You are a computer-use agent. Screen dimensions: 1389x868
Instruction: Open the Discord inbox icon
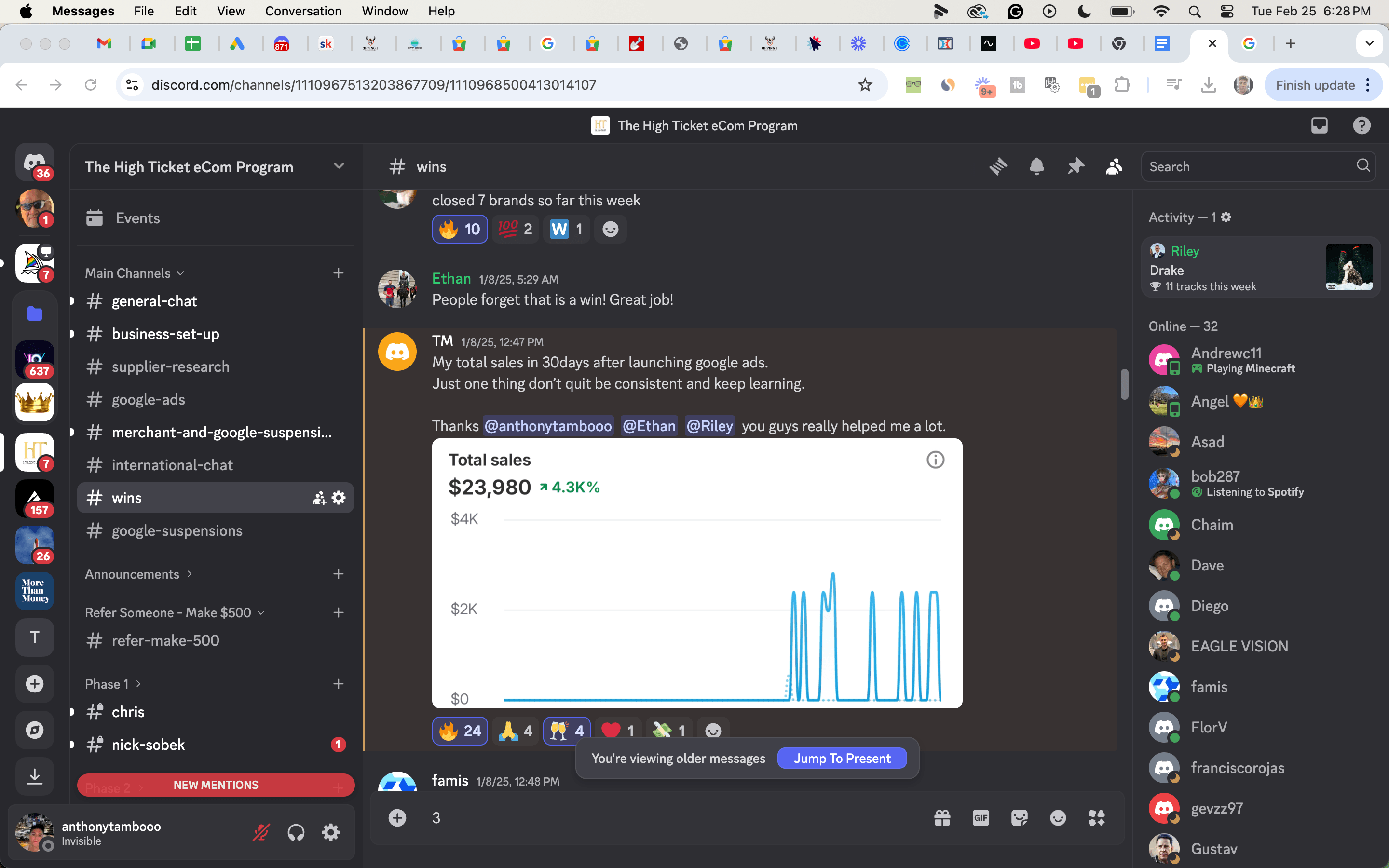click(1320, 125)
